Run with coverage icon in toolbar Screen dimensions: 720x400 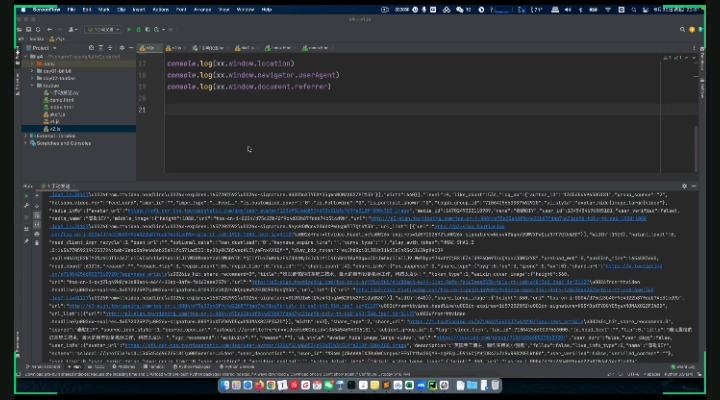coord(147,29)
